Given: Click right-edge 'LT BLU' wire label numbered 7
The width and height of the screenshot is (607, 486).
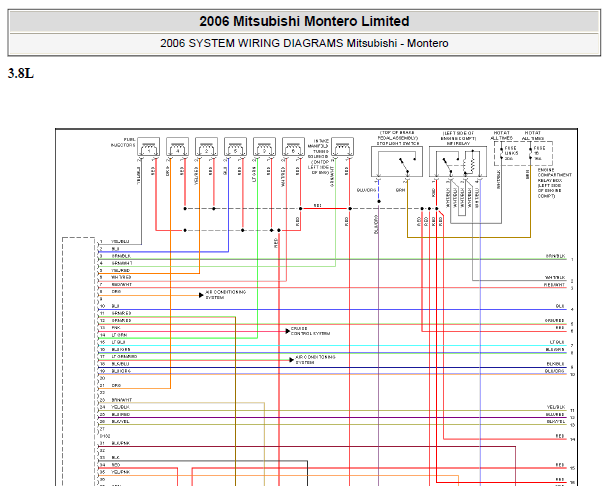Looking at the screenshot, I should [557, 342].
